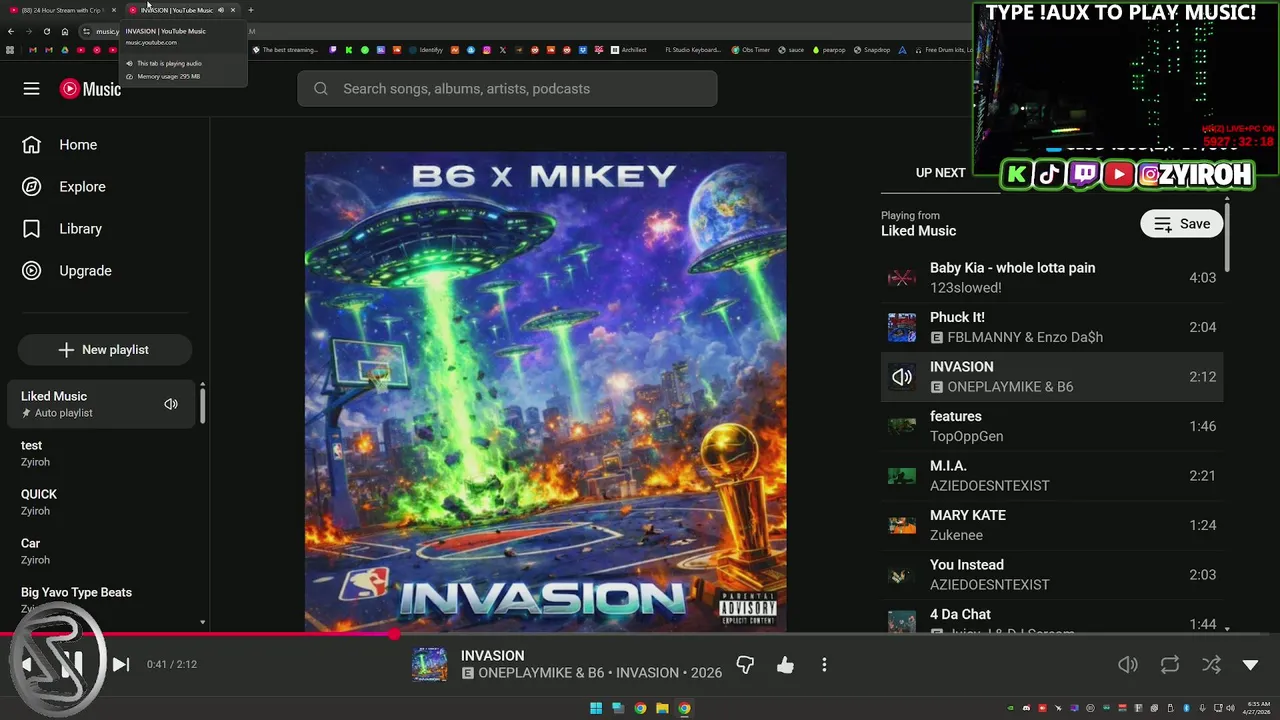Click the now-playing speaker icon on the INVASION row

click(902, 377)
